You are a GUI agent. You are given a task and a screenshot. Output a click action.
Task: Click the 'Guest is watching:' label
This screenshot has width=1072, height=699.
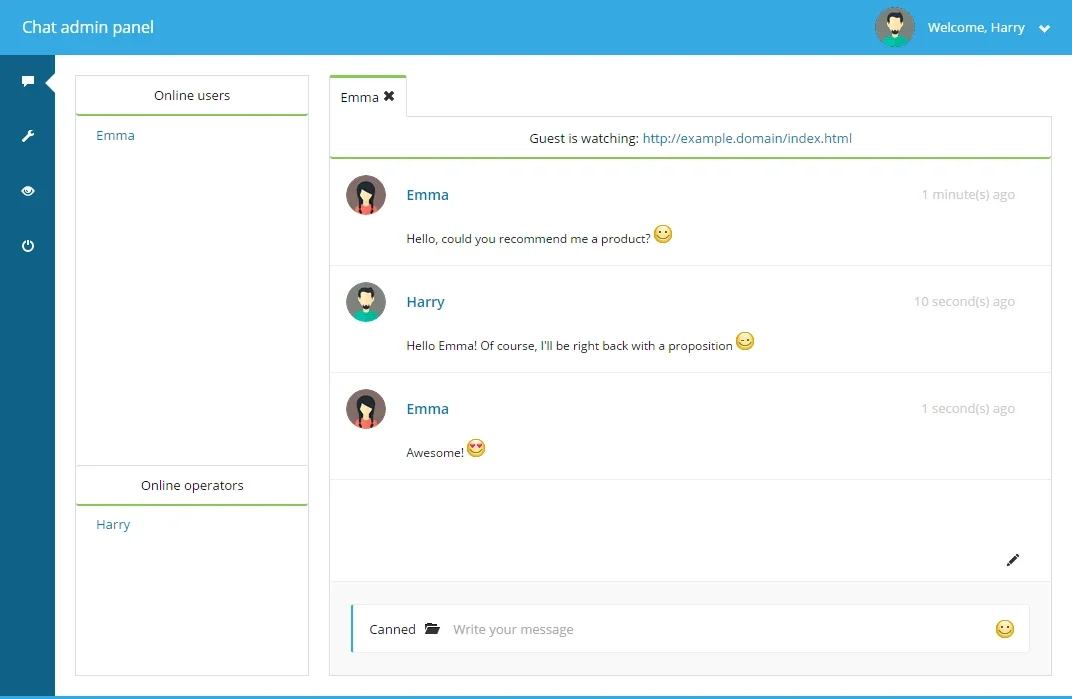point(584,138)
